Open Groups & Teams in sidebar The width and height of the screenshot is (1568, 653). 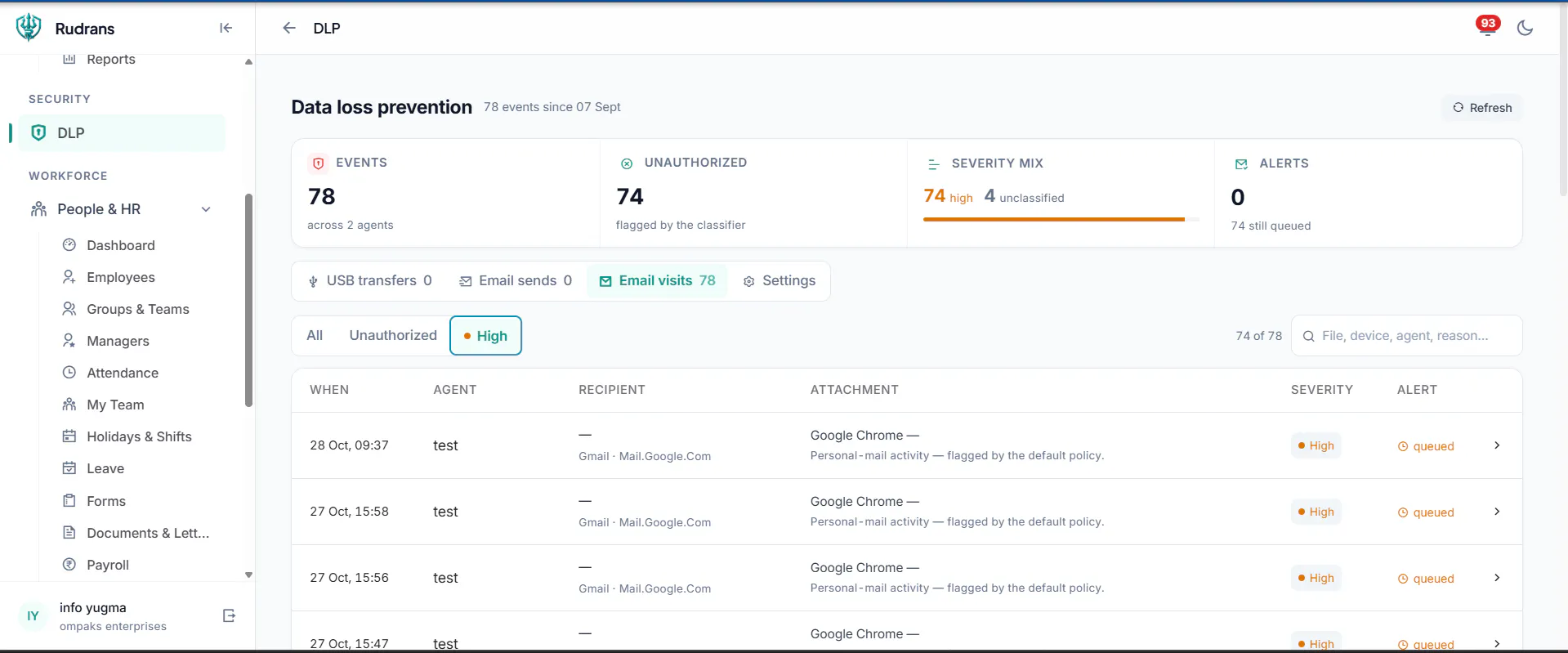tap(137, 309)
